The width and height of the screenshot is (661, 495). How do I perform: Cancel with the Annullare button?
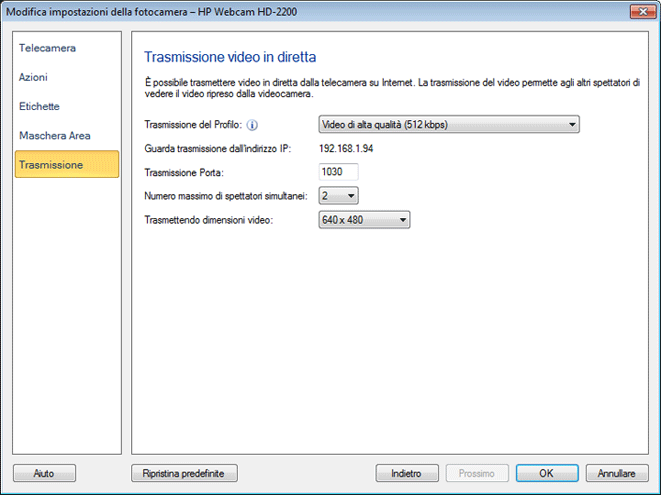(x=617, y=473)
